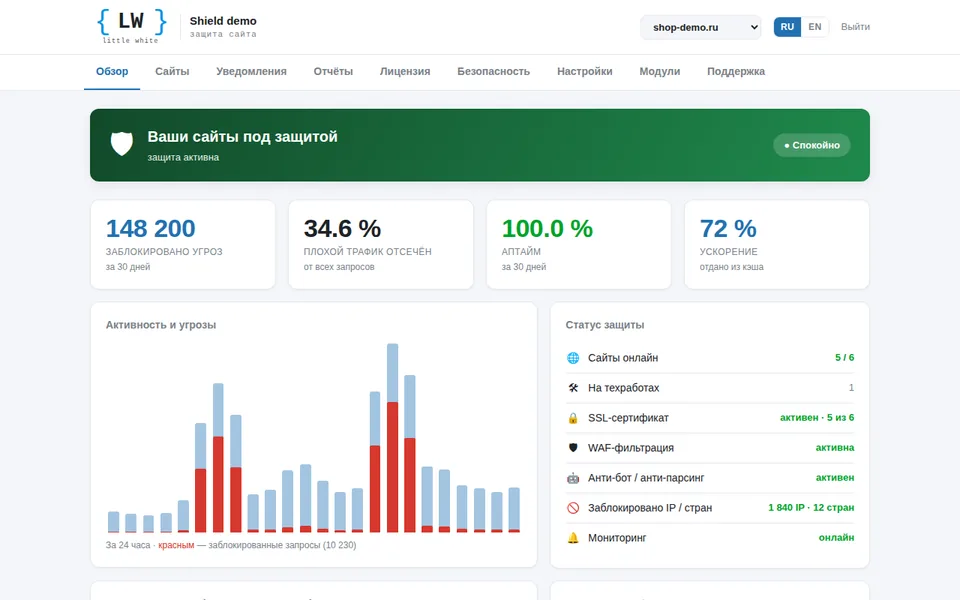Click the 34.6 % bad traffic card
The height and width of the screenshot is (600, 960).
pyautogui.click(x=381, y=244)
